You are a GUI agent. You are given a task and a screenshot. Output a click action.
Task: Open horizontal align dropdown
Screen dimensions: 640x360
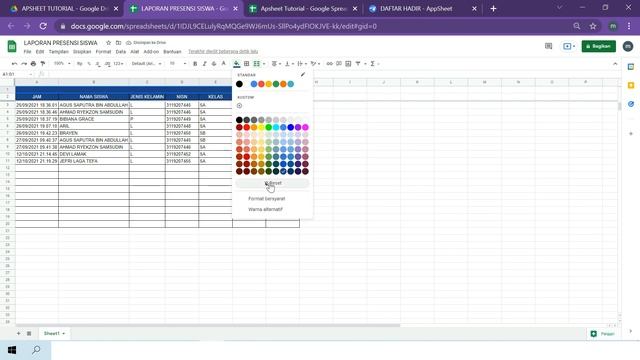276,64
